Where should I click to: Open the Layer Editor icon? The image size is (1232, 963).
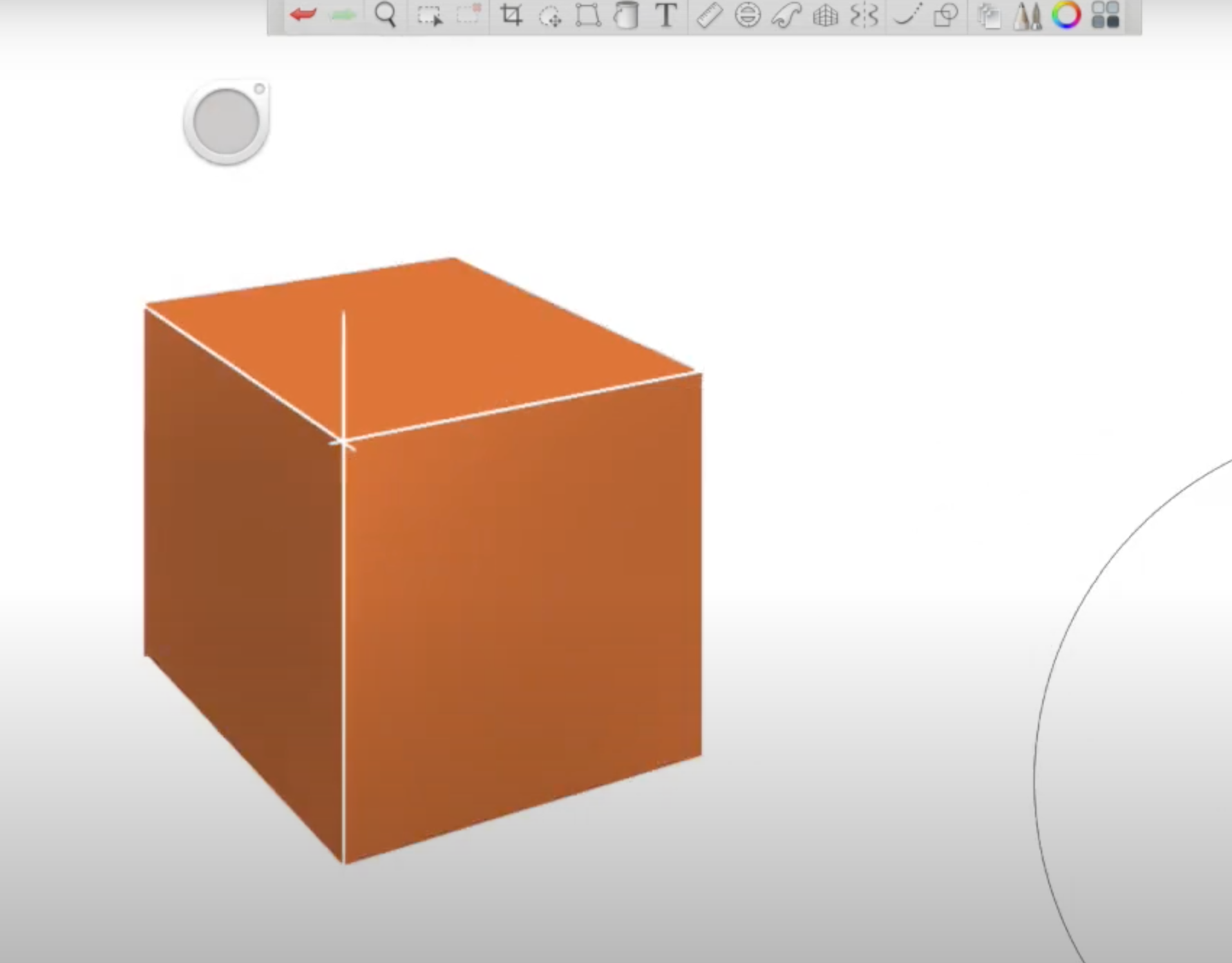(989, 16)
